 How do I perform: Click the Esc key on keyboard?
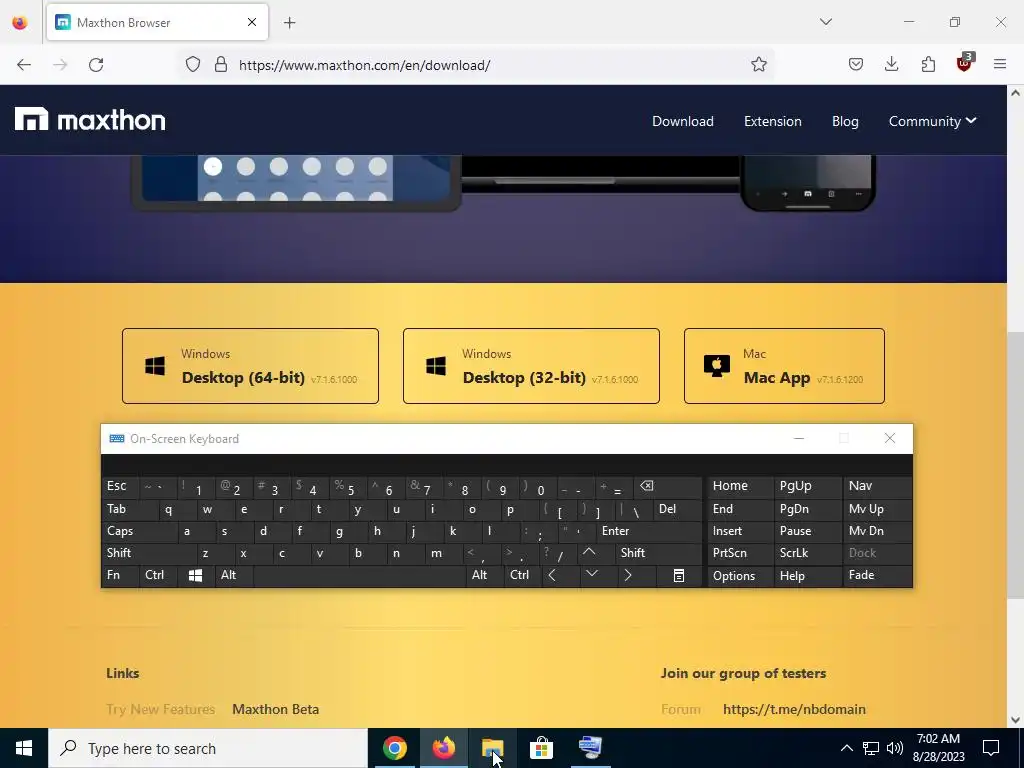(x=120, y=487)
